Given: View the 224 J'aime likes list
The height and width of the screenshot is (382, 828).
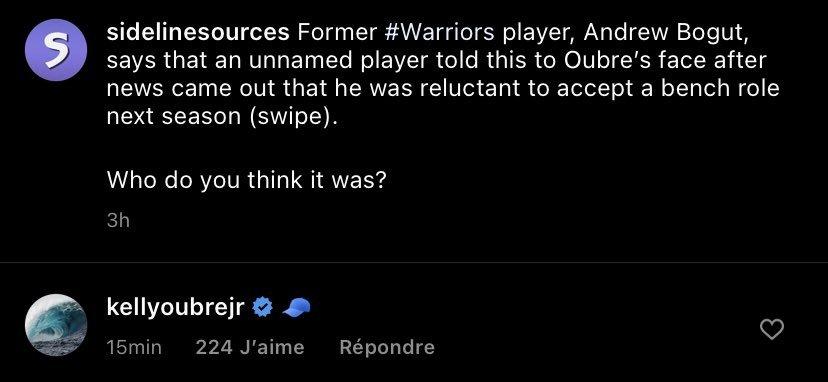Looking at the screenshot, I should [x=250, y=347].
